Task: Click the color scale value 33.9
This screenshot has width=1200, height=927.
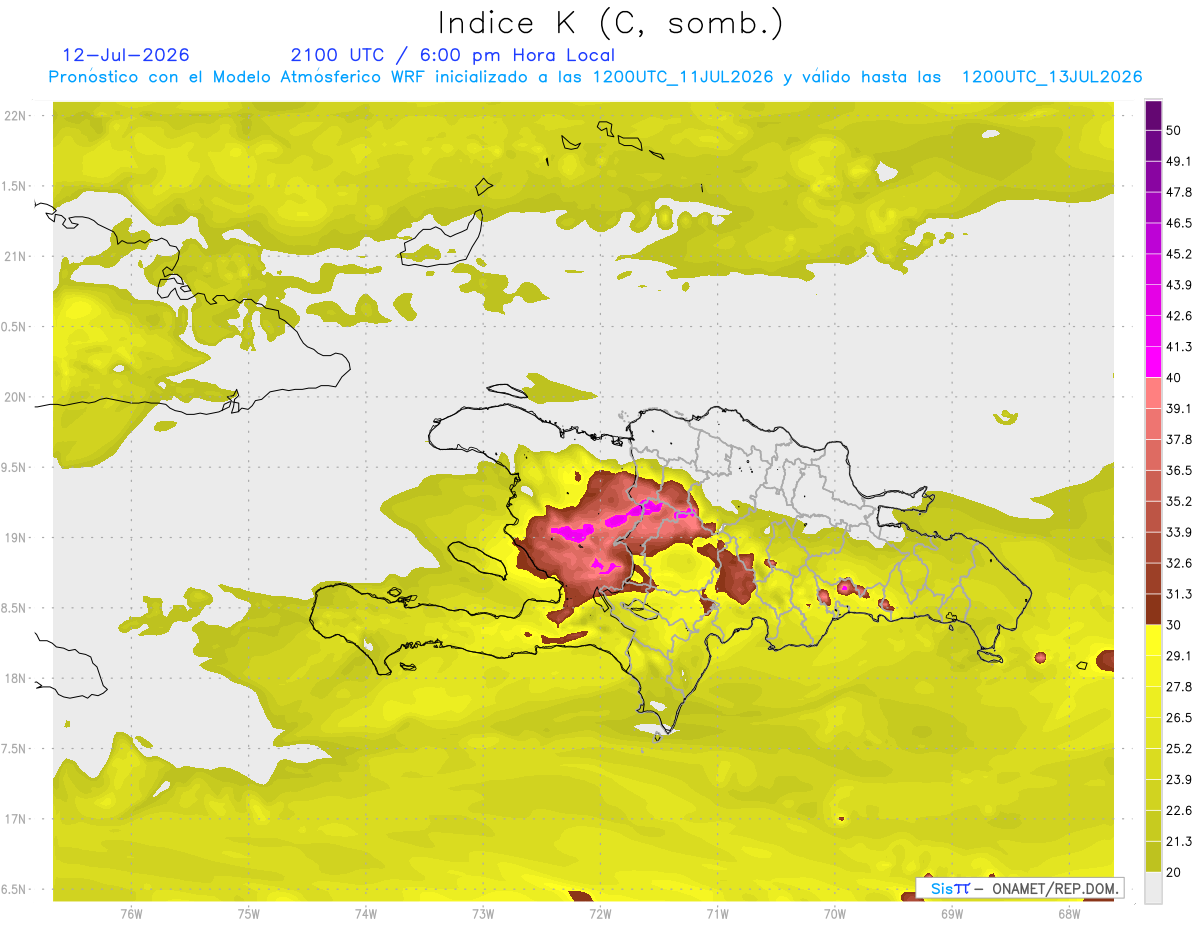Action: point(1178,532)
